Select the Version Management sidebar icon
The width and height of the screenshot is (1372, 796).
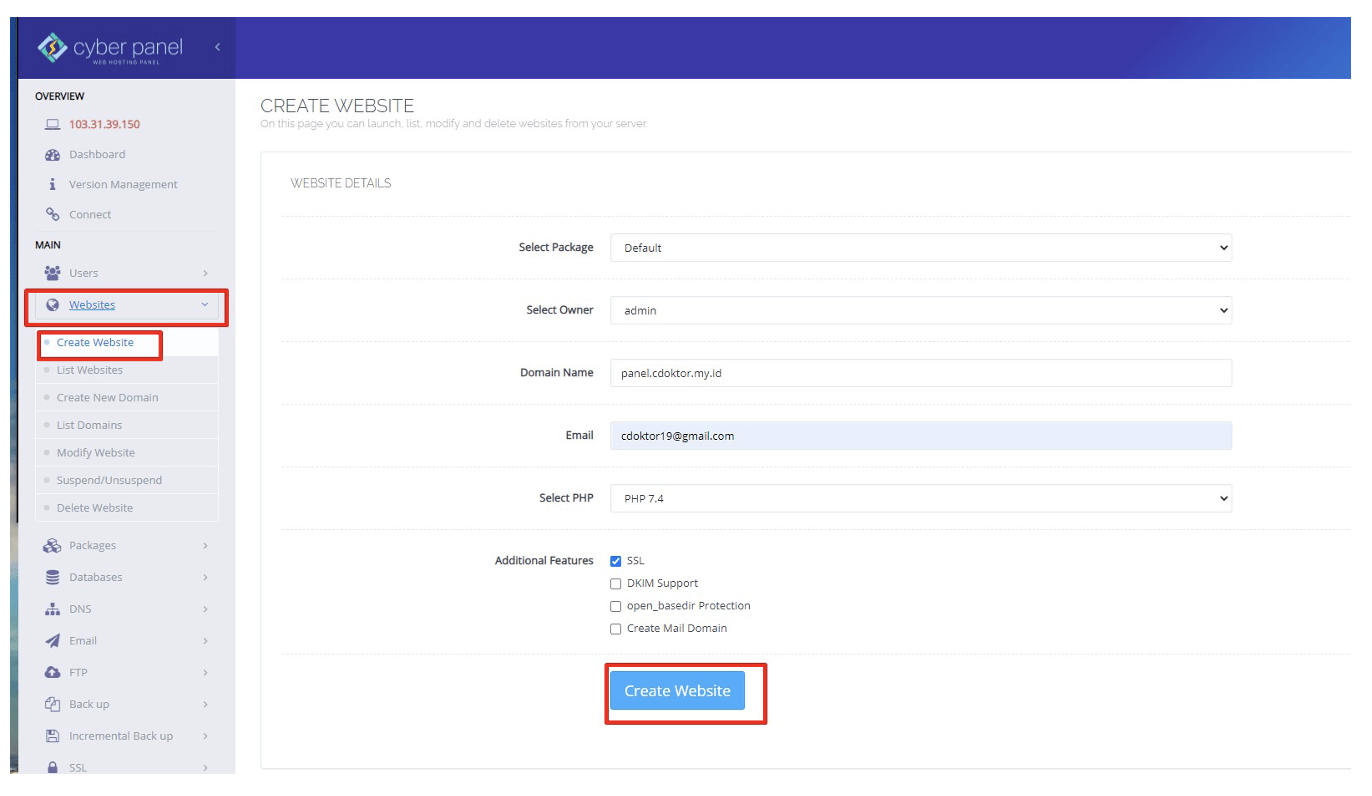[52, 184]
